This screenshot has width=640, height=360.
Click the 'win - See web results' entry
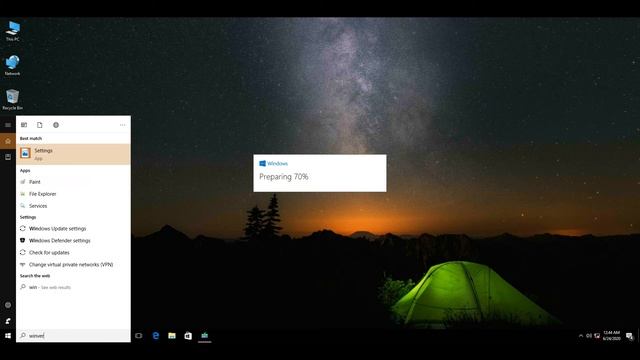(x=73, y=287)
